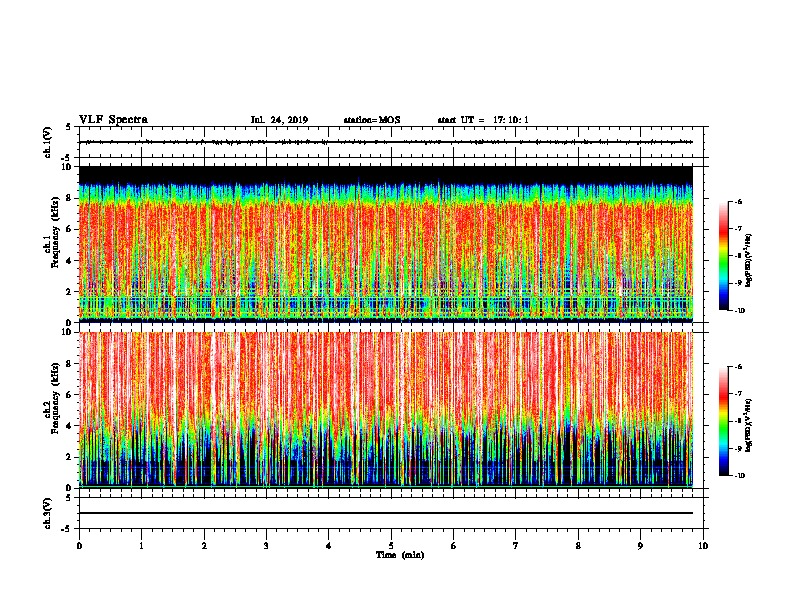The height and width of the screenshot is (612, 792).
Task: Click the "ch.1(V)" waveform axis label
Action: pyautogui.click(x=47, y=142)
